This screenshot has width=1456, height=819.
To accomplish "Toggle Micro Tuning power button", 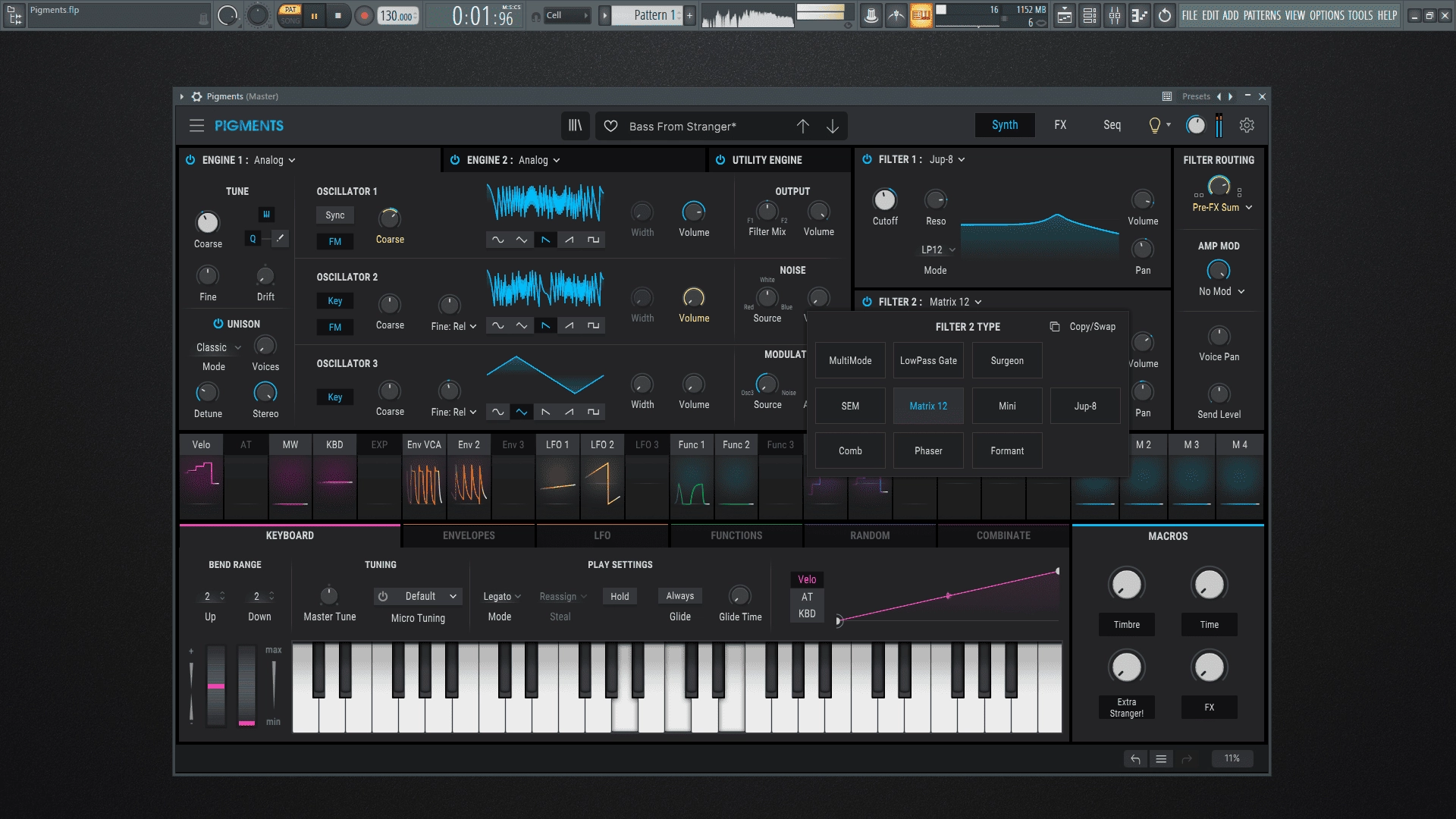I will (x=383, y=597).
